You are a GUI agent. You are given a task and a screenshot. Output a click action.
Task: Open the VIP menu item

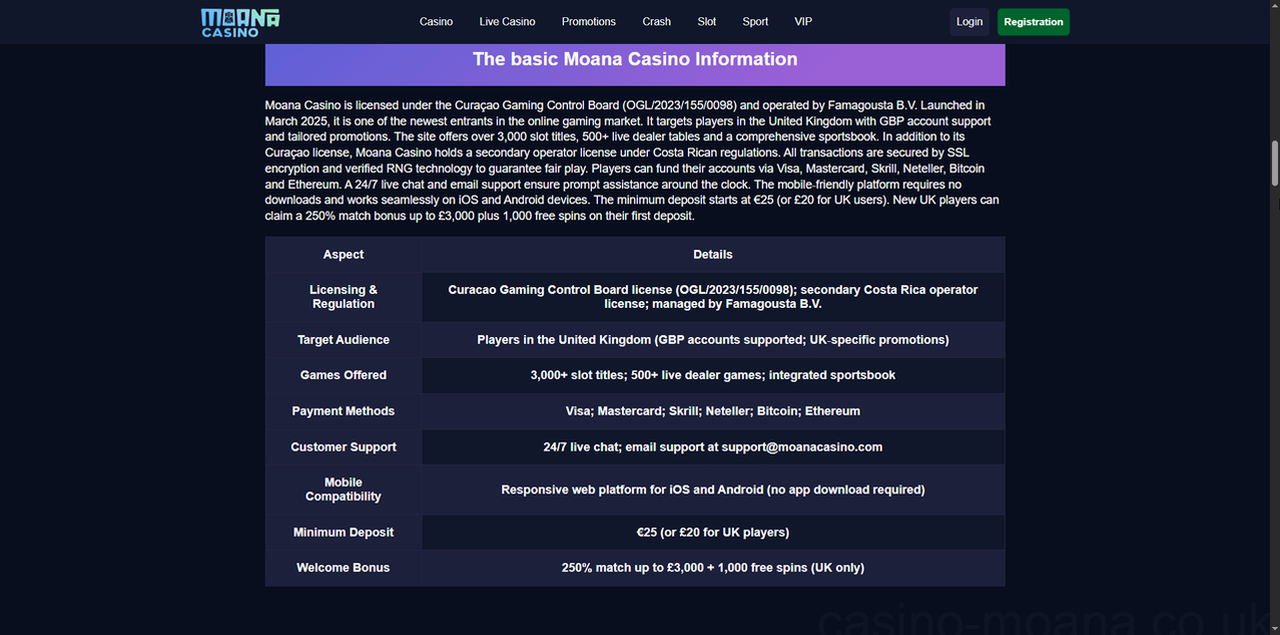tap(803, 21)
